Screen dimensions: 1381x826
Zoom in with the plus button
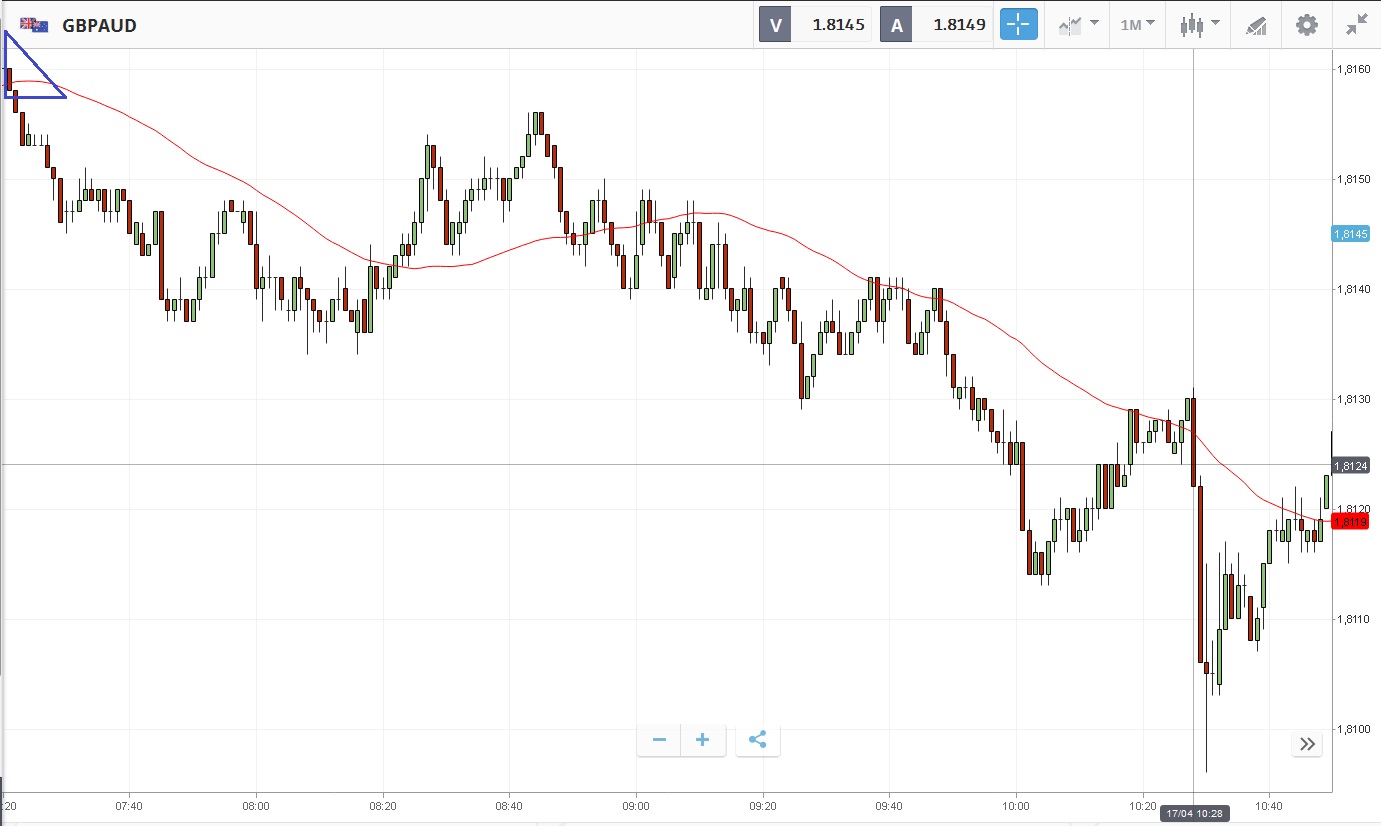702,740
